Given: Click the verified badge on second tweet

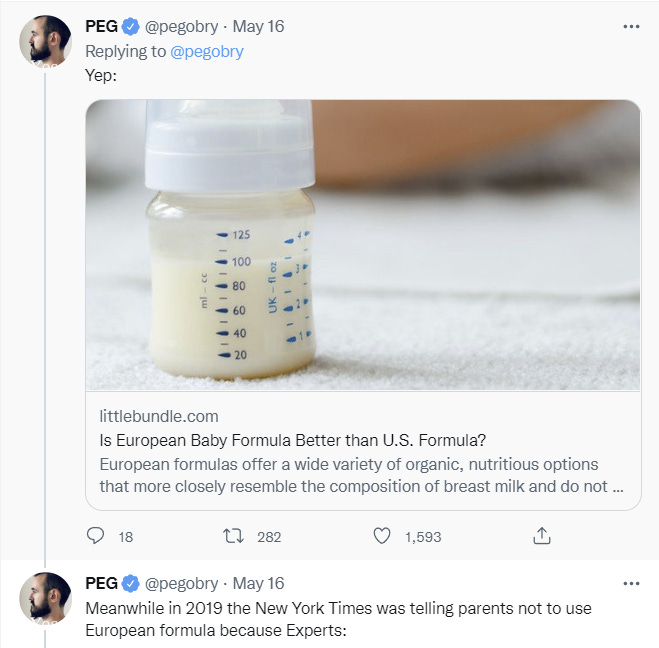Looking at the screenshot, I should click(x=130, y=583).
